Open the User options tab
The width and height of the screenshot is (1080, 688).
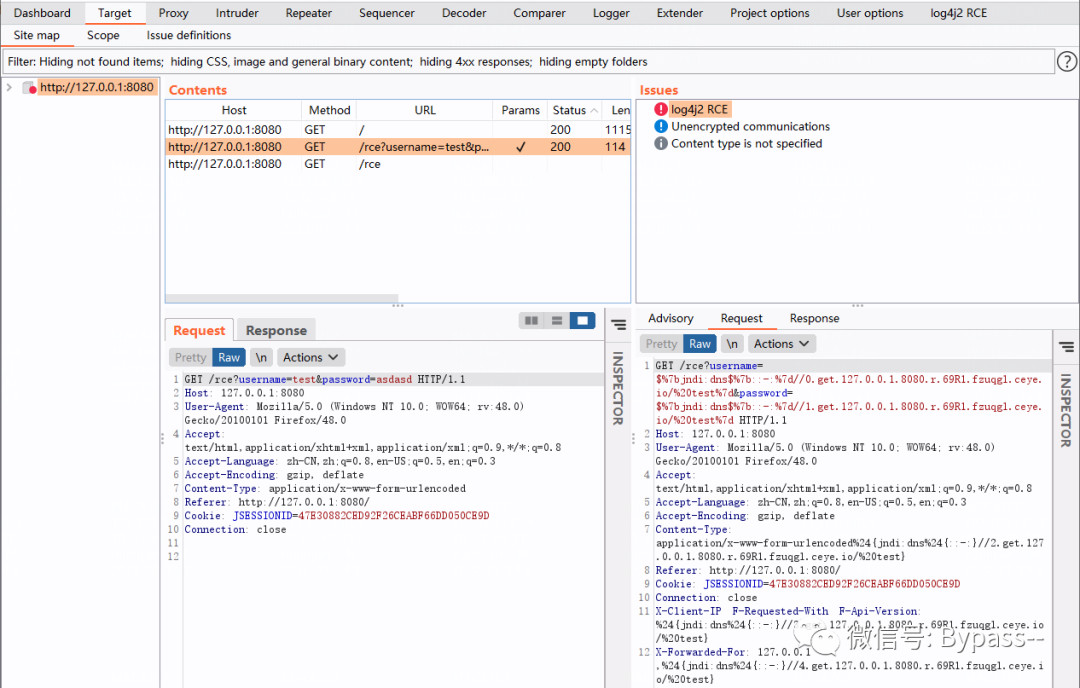(870, 13)
